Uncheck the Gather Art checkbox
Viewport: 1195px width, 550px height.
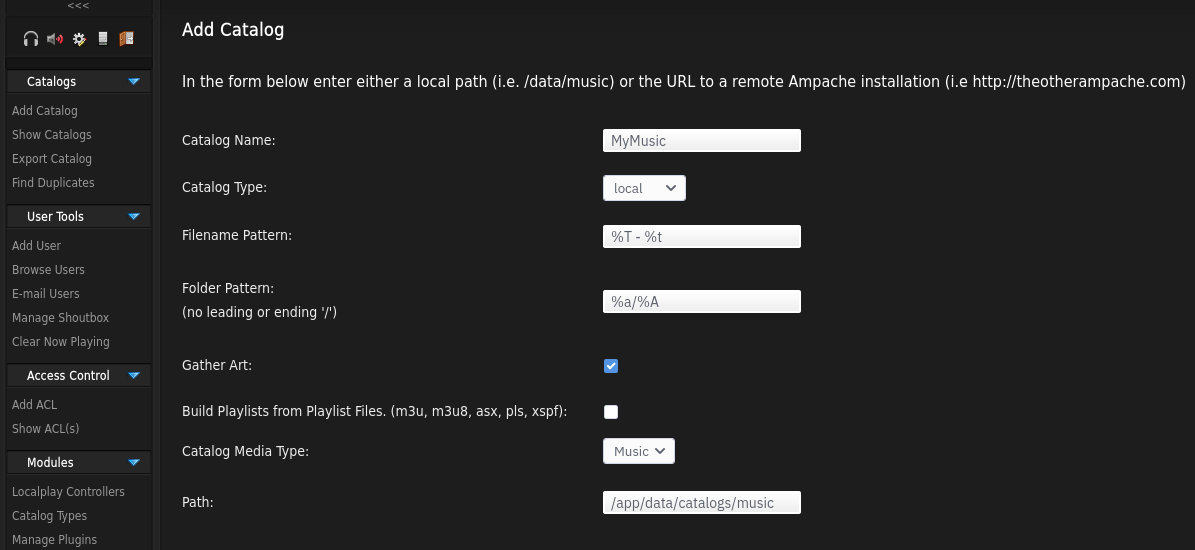611,366
